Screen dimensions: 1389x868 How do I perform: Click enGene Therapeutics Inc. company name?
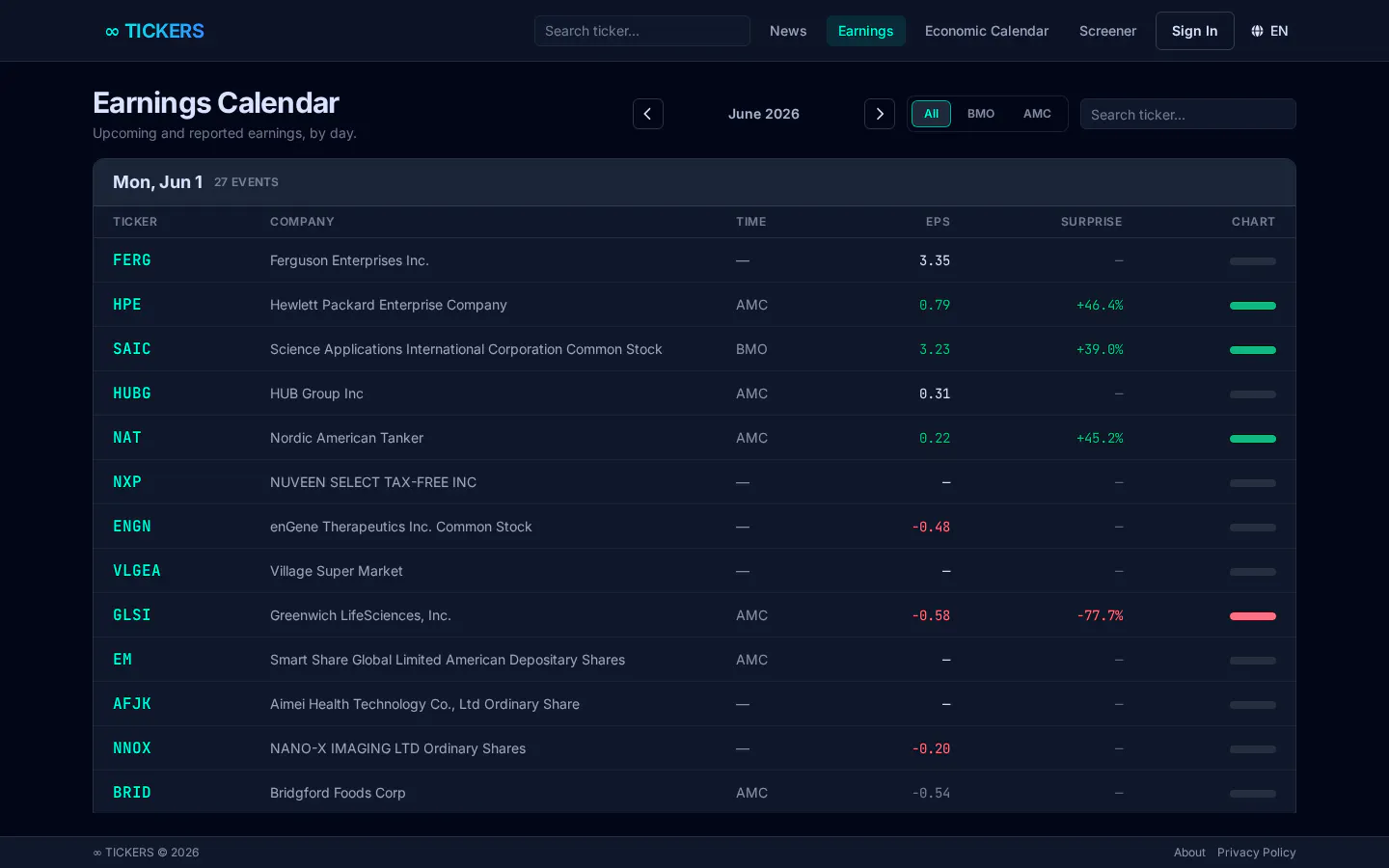pos(401,527)
